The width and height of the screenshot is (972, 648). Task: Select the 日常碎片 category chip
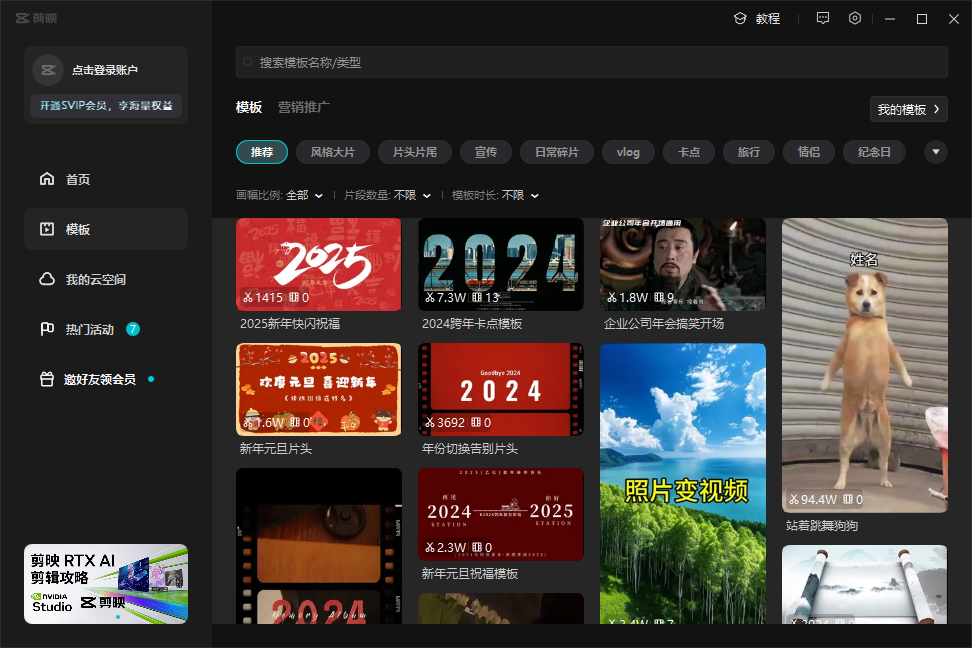pyautogui.click(x=557, y=152)
